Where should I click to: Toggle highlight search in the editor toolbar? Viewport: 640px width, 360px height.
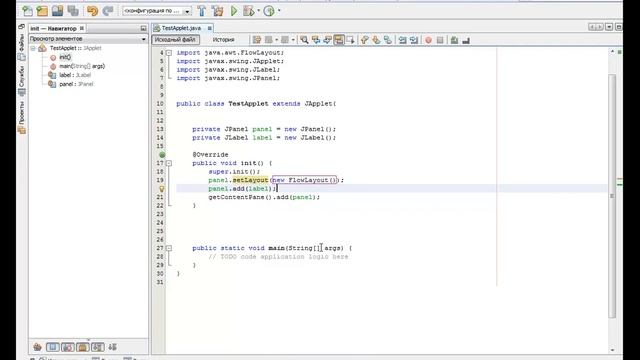coord(339,40)
